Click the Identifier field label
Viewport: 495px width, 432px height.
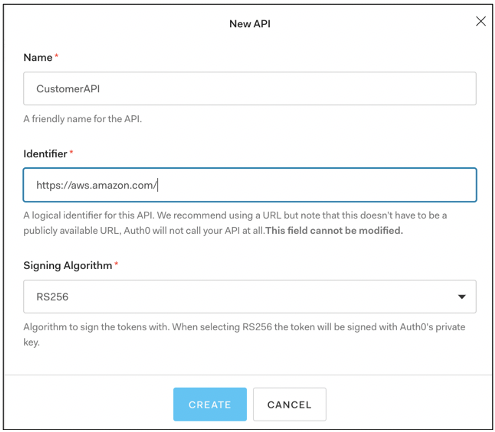[x=45, y=154]
